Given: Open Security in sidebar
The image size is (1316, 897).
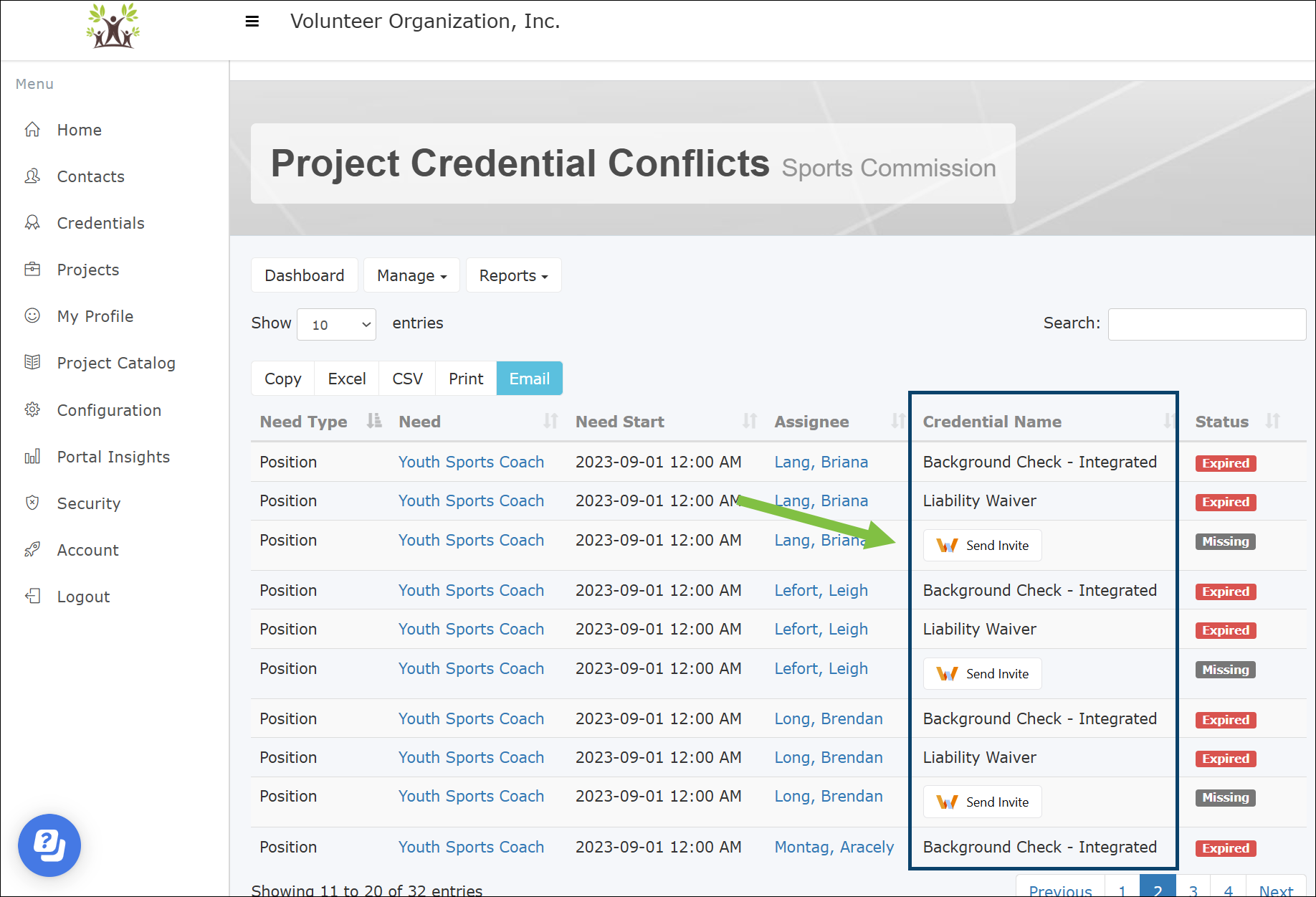Looking at the screenshot, I should [x=89, y=503].
